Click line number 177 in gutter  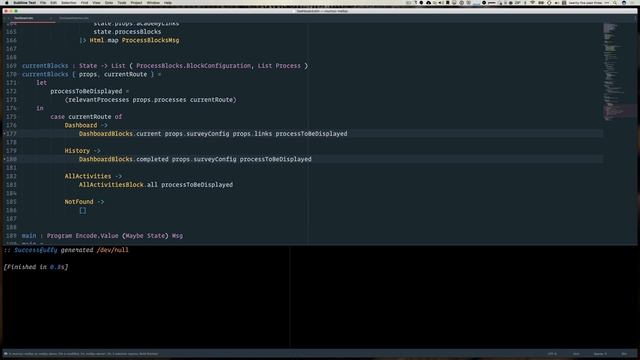11,133
